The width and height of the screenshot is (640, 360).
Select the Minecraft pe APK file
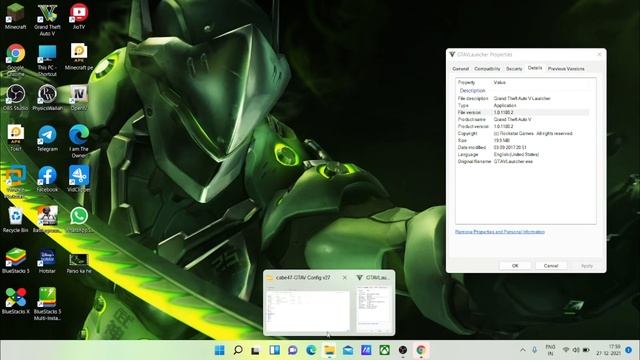click(79, 57)
